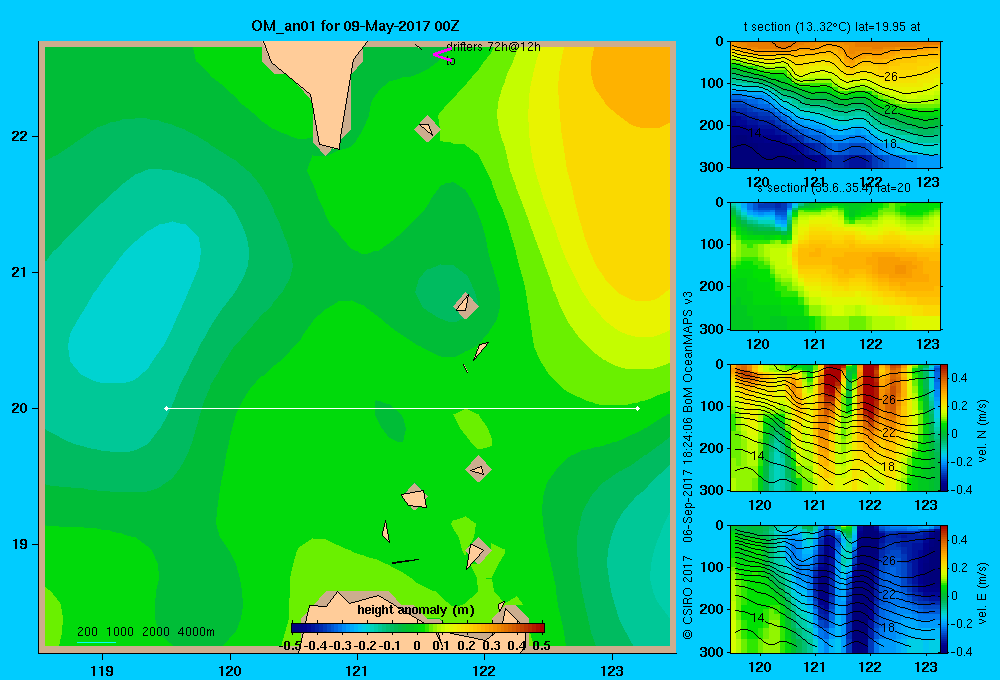Click the height anomaly color bar

418,627
